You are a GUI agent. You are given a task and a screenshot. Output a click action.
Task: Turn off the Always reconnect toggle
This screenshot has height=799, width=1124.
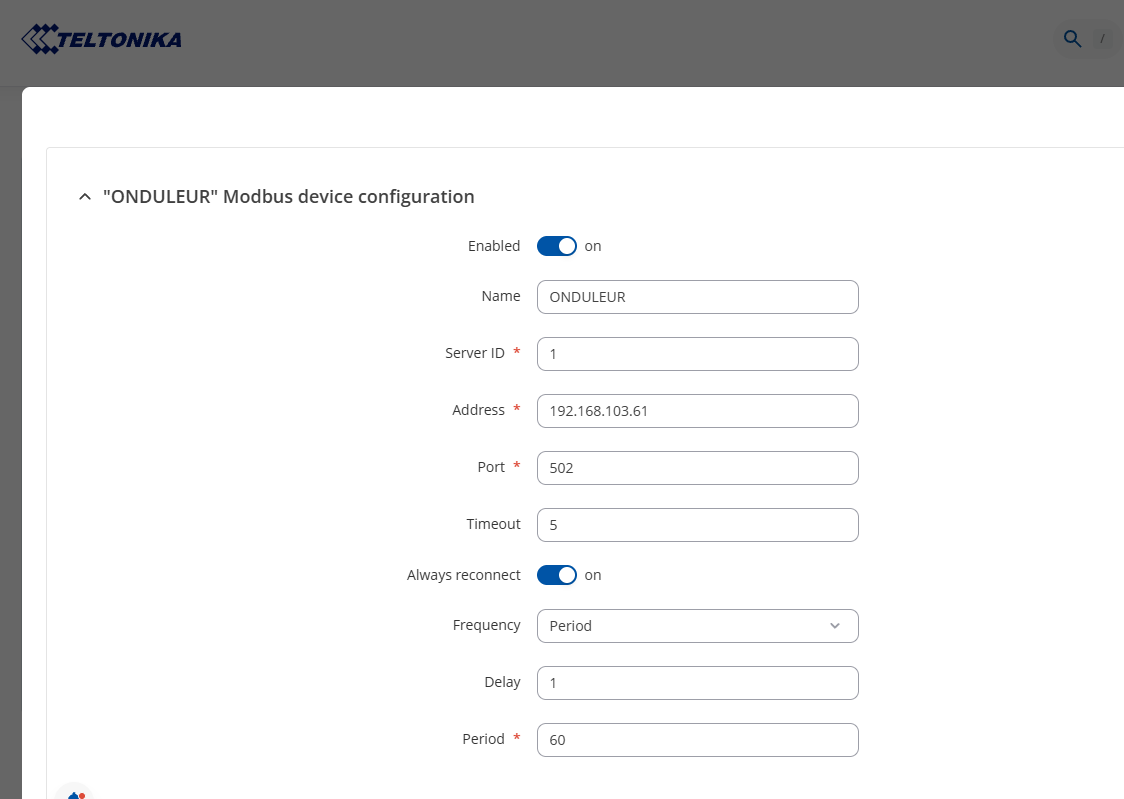tap(557, 575)
